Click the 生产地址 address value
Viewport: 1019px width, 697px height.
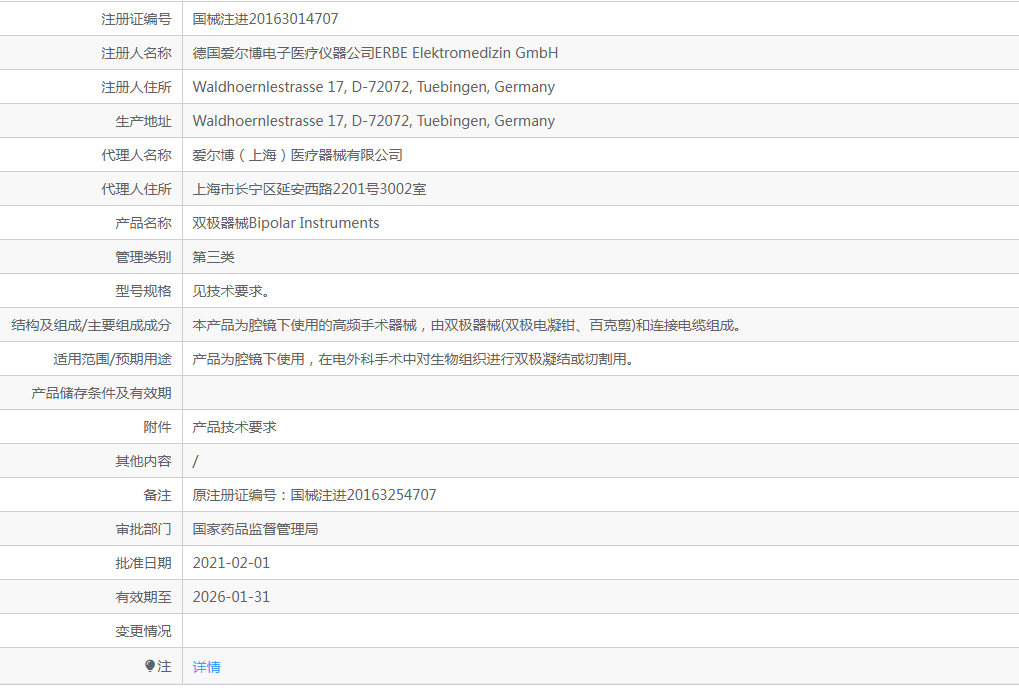click(x=374, y=121)
